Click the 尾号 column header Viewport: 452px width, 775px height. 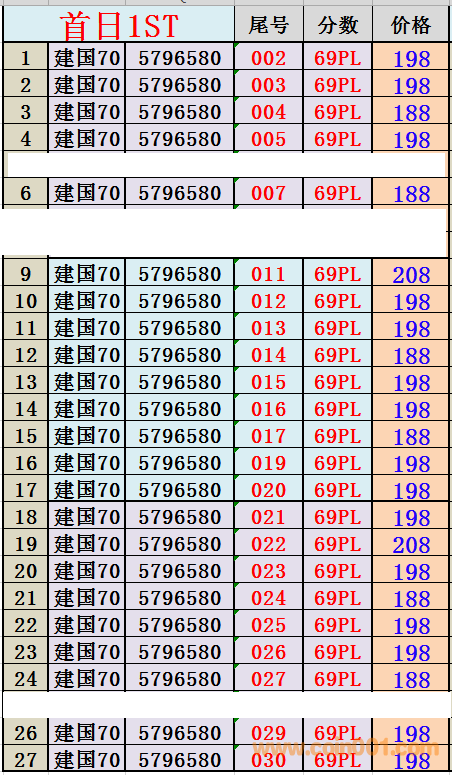(x=269, y=24)
